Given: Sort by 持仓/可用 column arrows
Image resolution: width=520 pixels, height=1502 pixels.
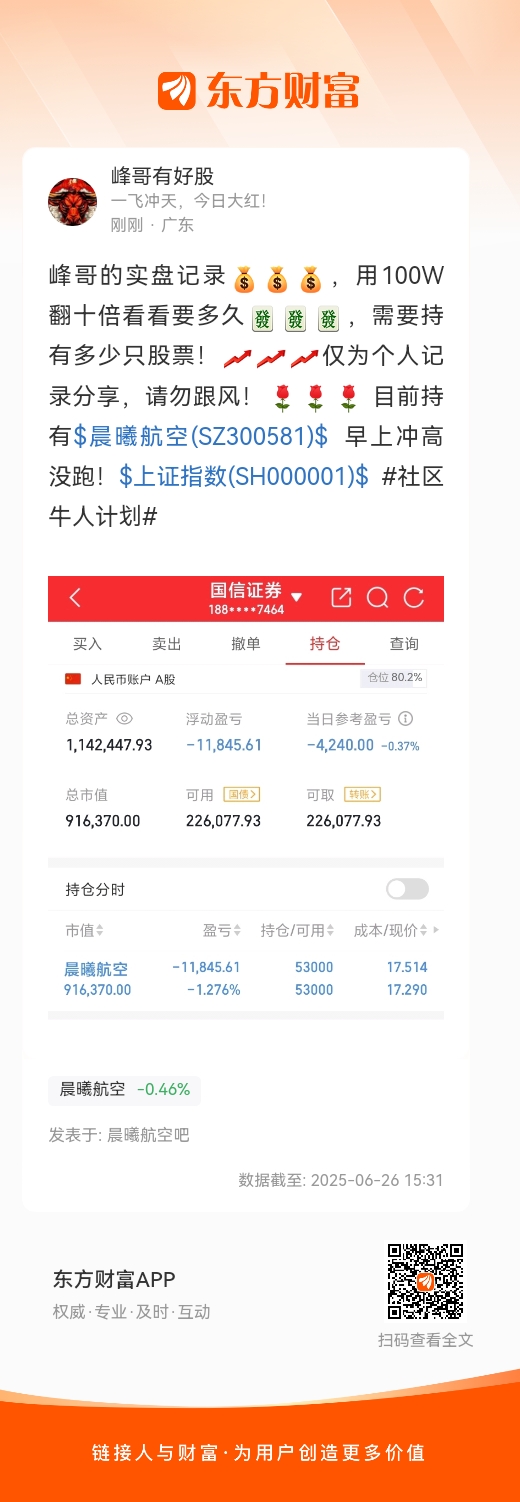Looking at the screenshot, I should point(331,931).
